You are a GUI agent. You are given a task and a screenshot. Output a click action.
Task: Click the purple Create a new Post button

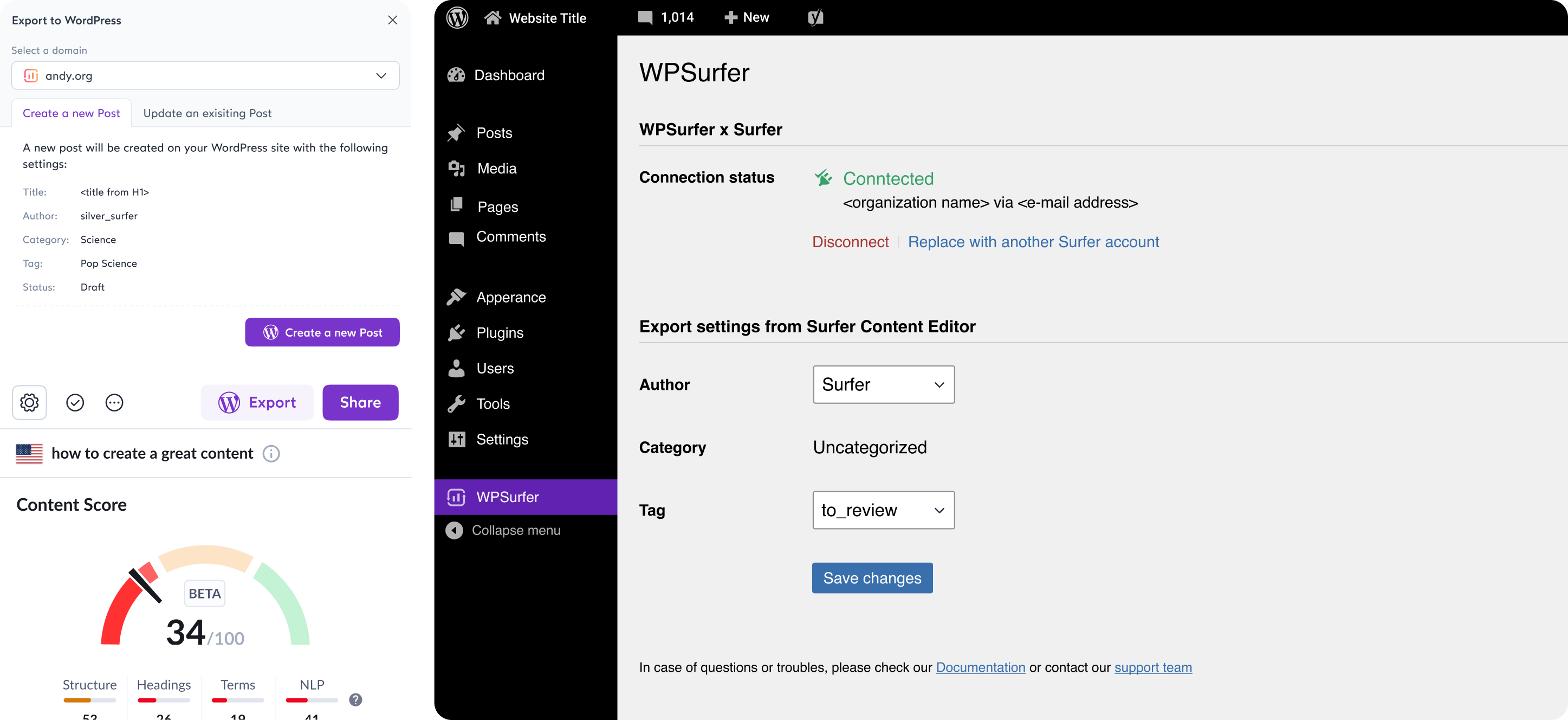[322, 332]
